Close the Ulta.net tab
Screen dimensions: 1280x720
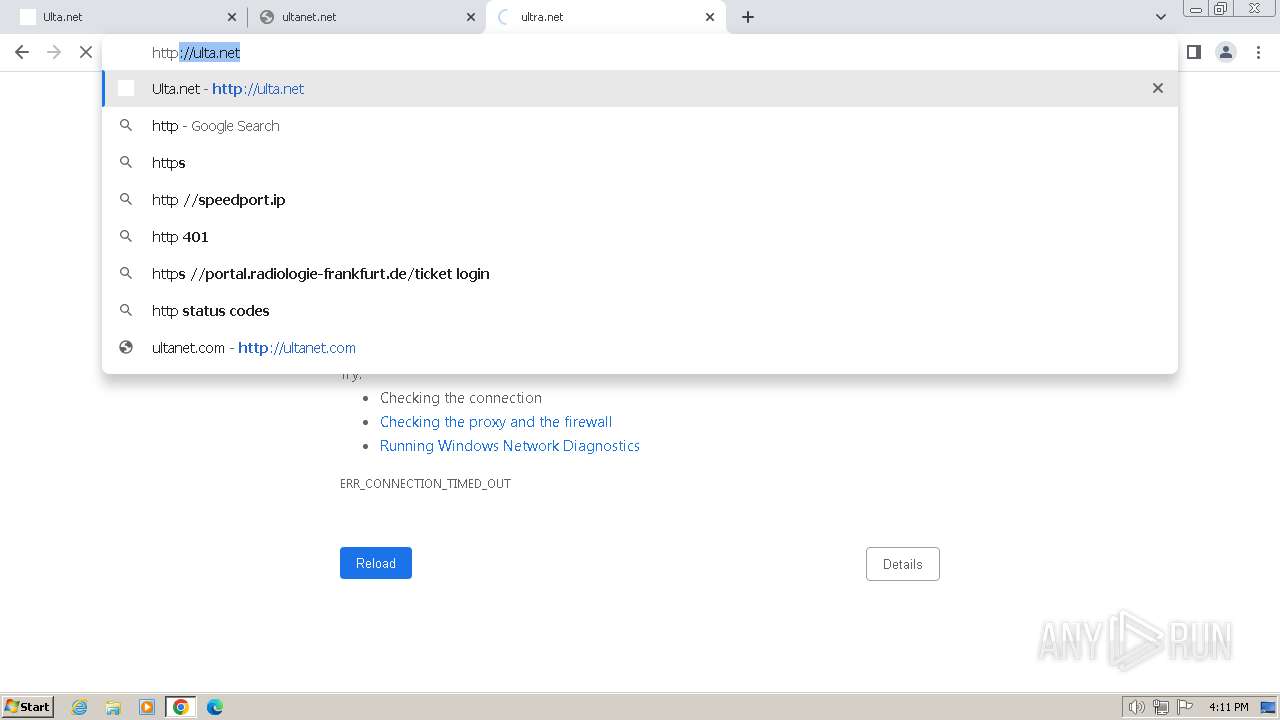coord(232,17)
